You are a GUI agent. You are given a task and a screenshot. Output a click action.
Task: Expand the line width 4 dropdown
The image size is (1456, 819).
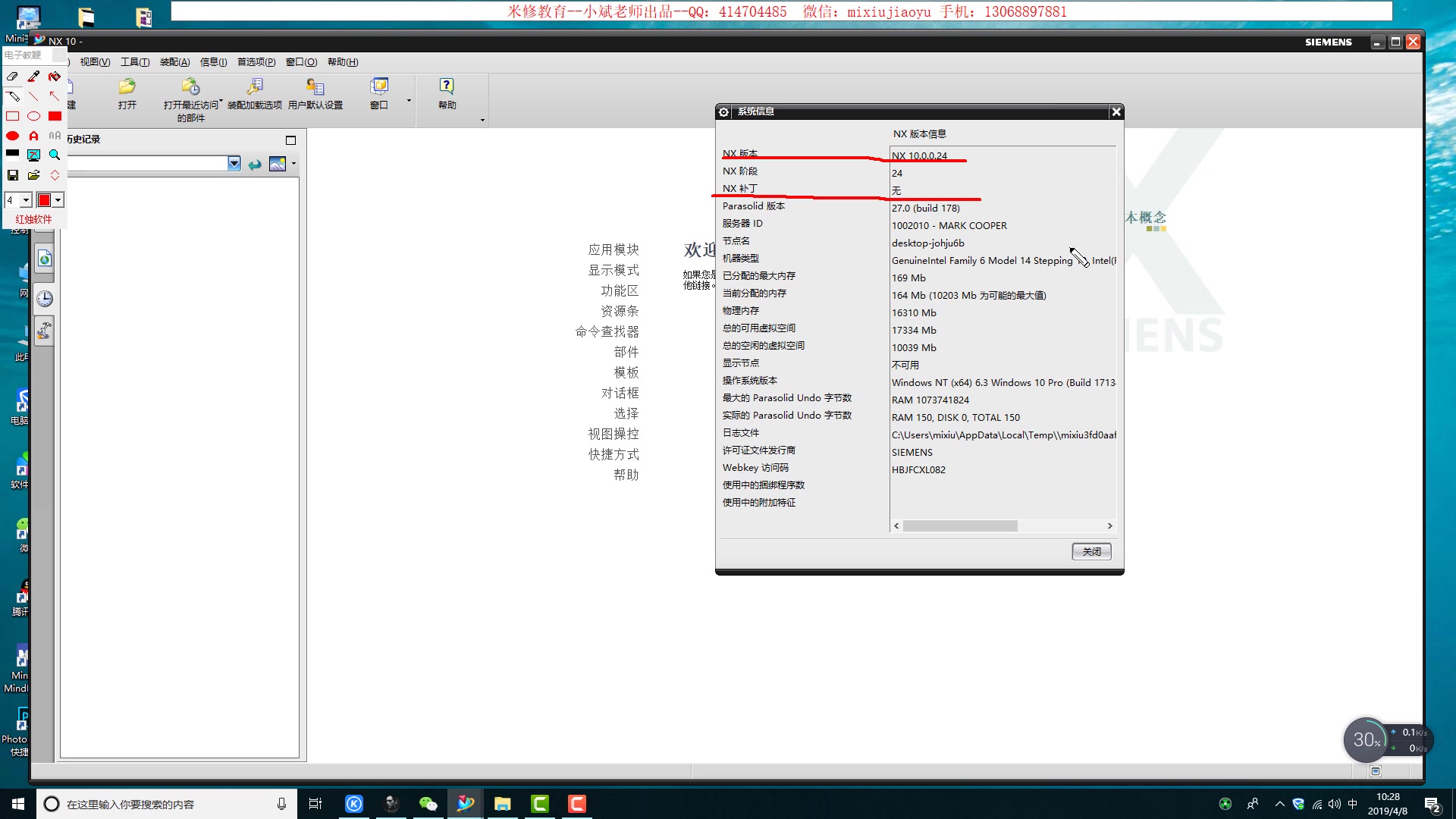tap(26, 200)
